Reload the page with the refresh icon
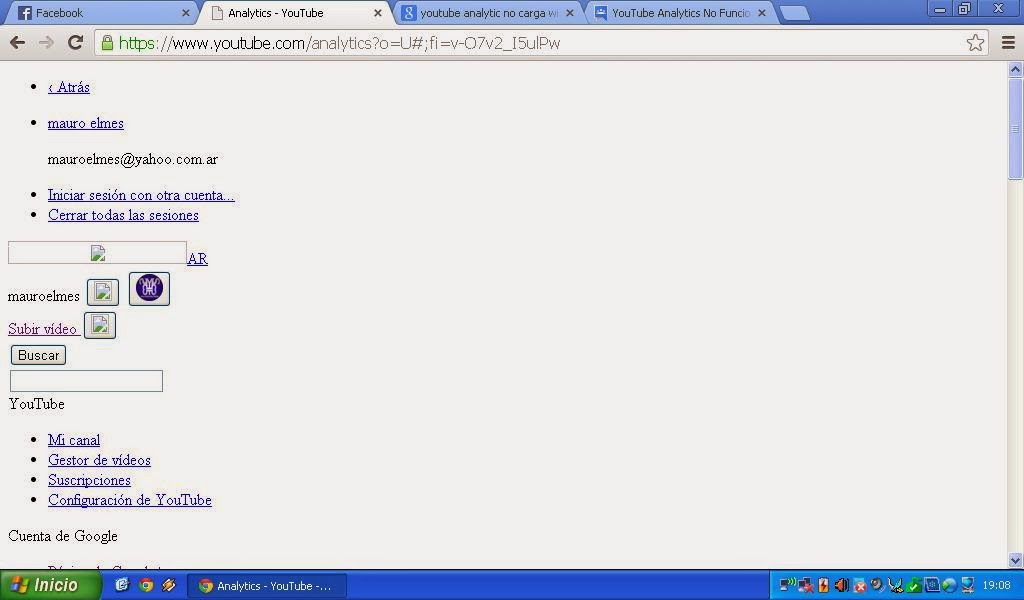This screenshot has width=1024, height=600. [75, 43]
